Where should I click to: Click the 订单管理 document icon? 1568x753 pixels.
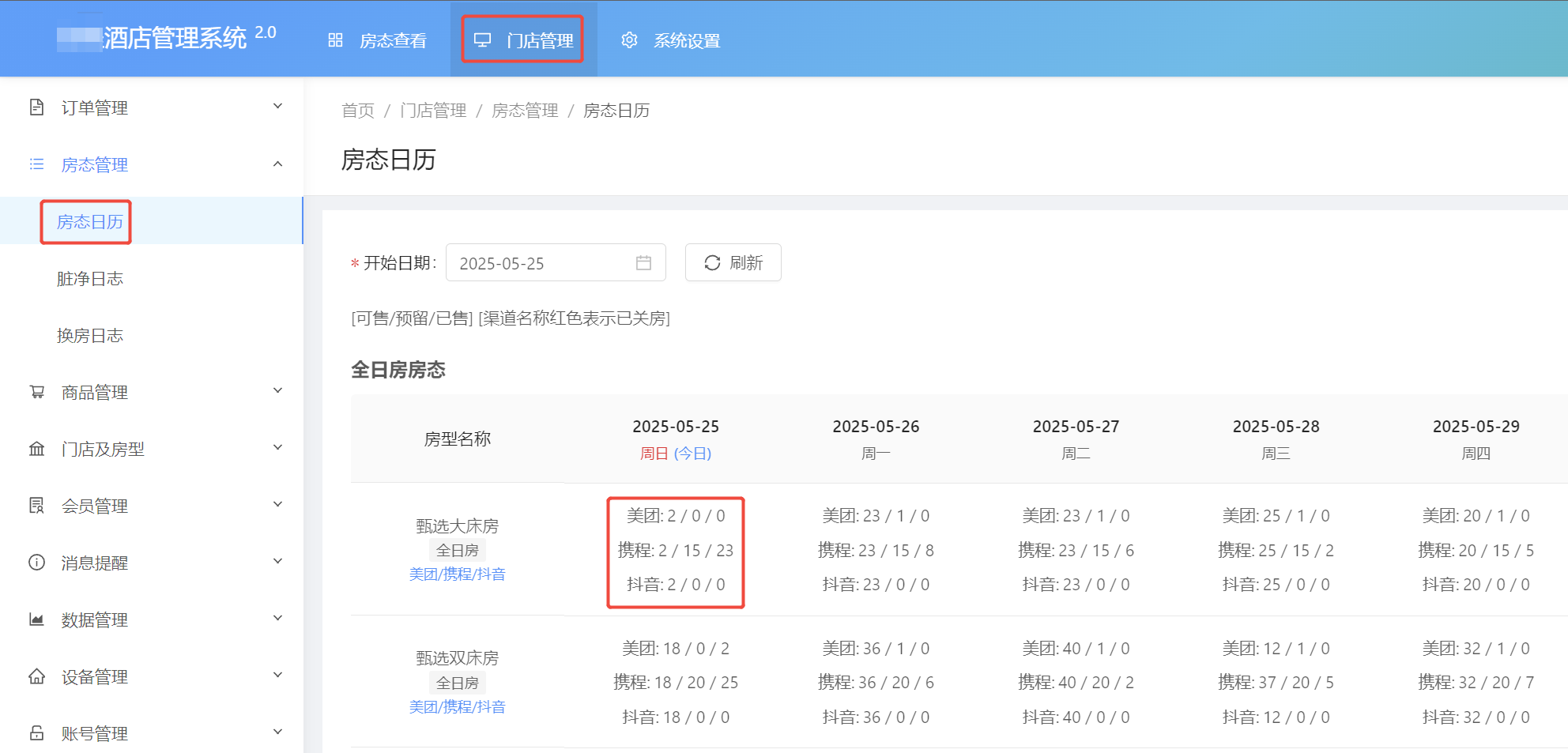click(x=36, y=107)
